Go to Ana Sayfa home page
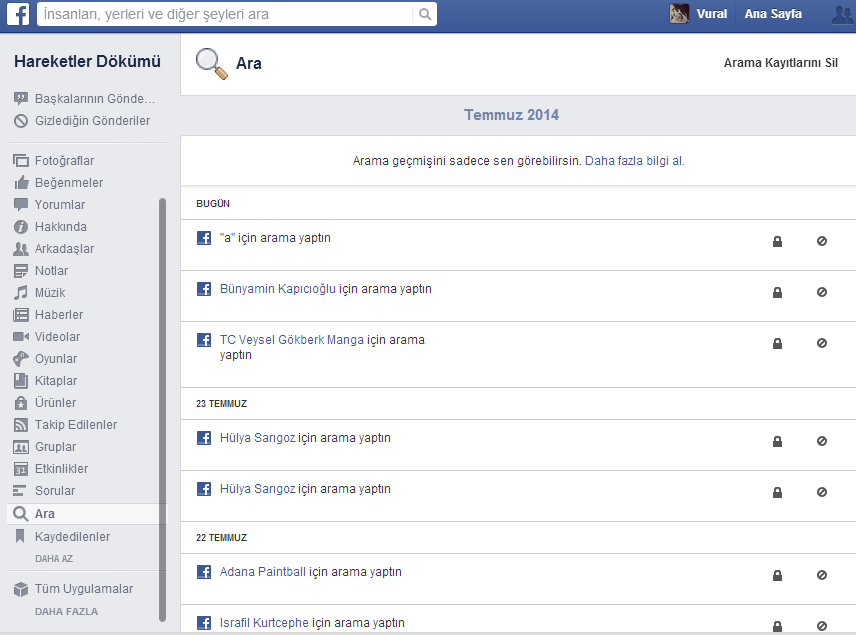This screenshot has height=635, width=856. click(773, 14)
